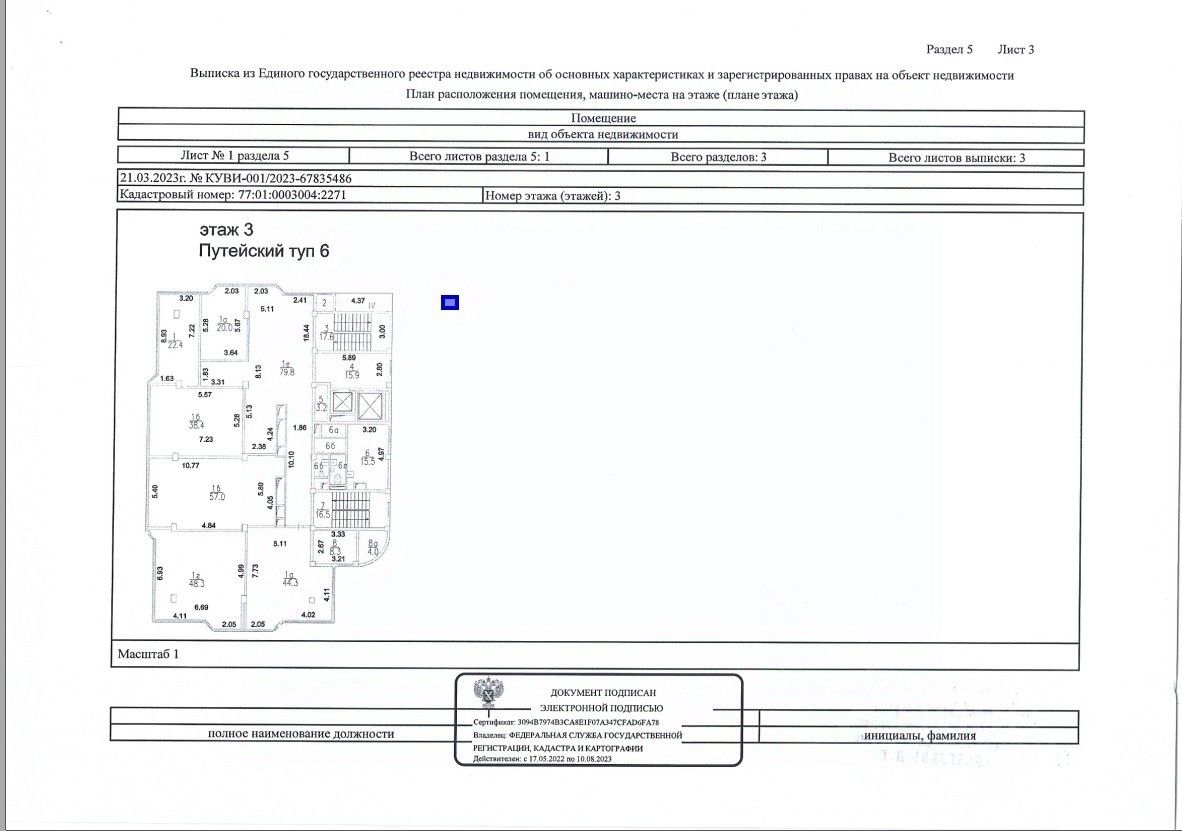Click the certificate number line in the stamp

coord(566,722)
